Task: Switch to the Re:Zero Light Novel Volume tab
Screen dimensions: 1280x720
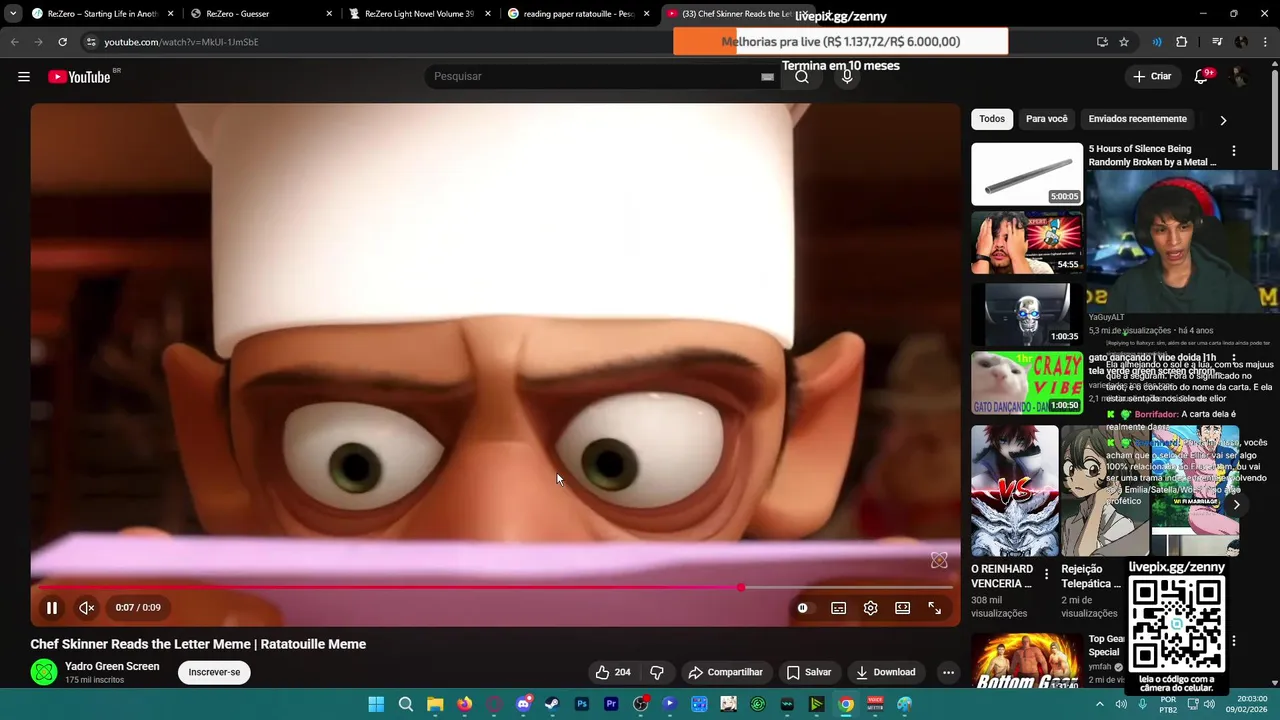Action: pyautogui.click(x=420, y=14)
